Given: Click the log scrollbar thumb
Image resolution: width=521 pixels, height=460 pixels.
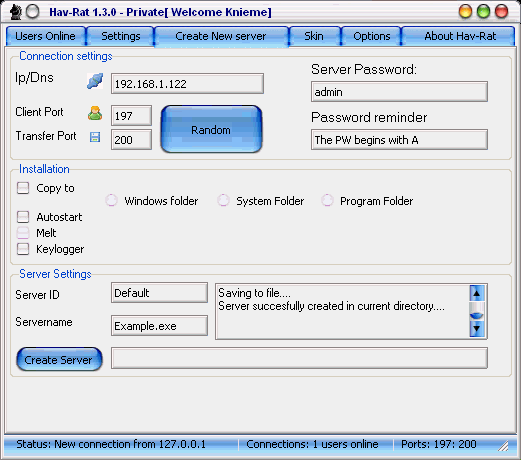Looking at the screenshot, I should pos(477,311).
